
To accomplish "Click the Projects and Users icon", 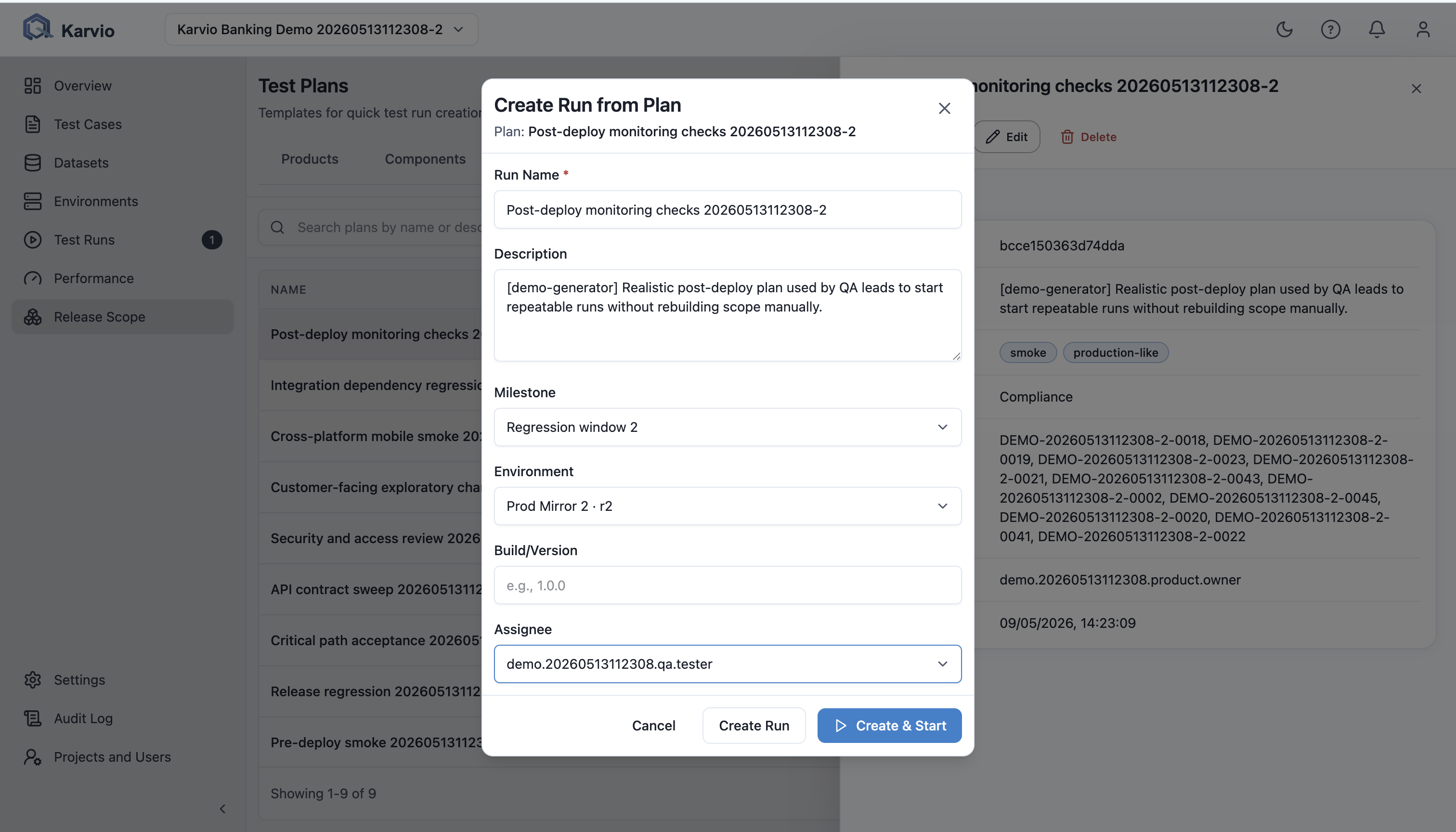I will pyautogui.click(x=33, y=756).
